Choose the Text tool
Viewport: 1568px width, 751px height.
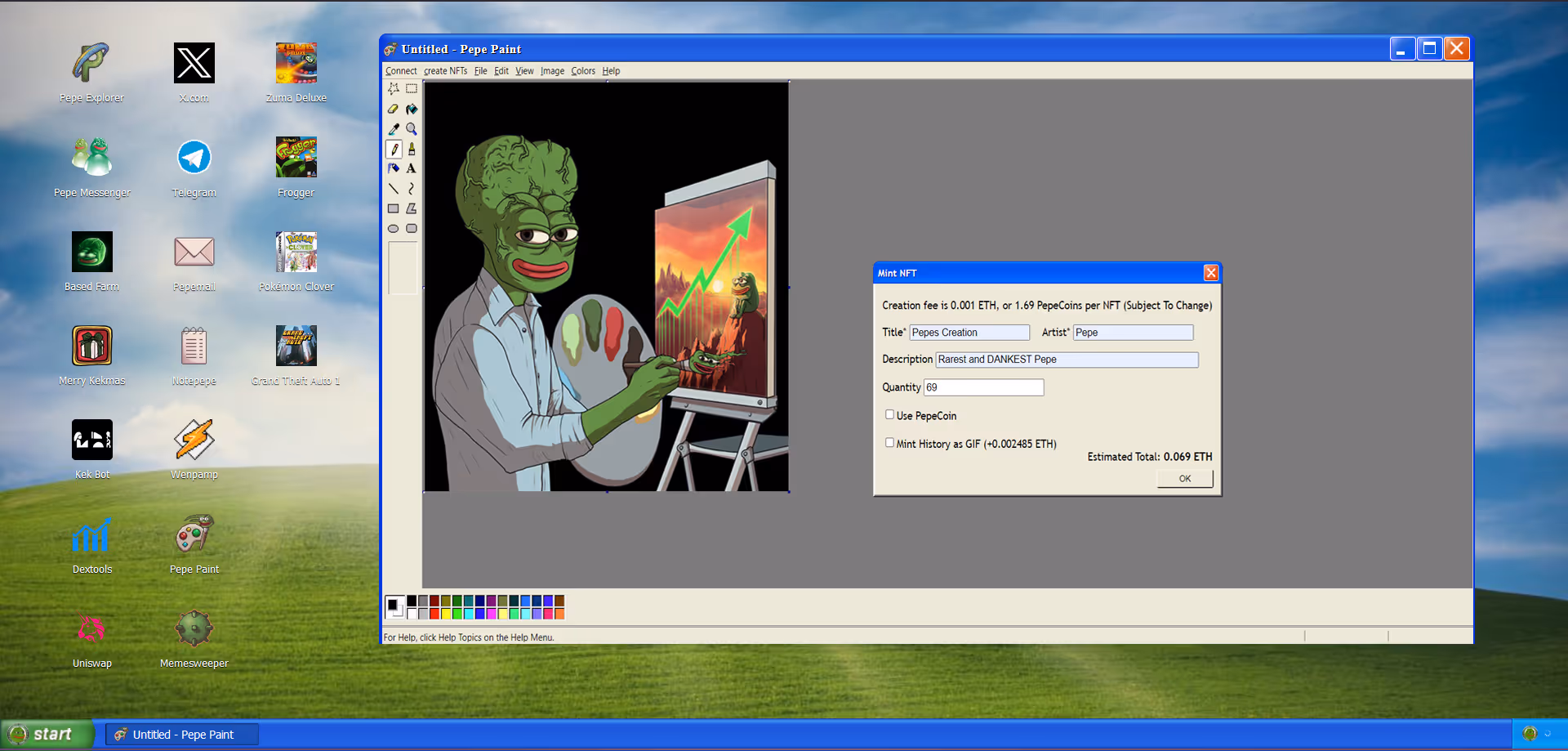(x=412, y=168)
